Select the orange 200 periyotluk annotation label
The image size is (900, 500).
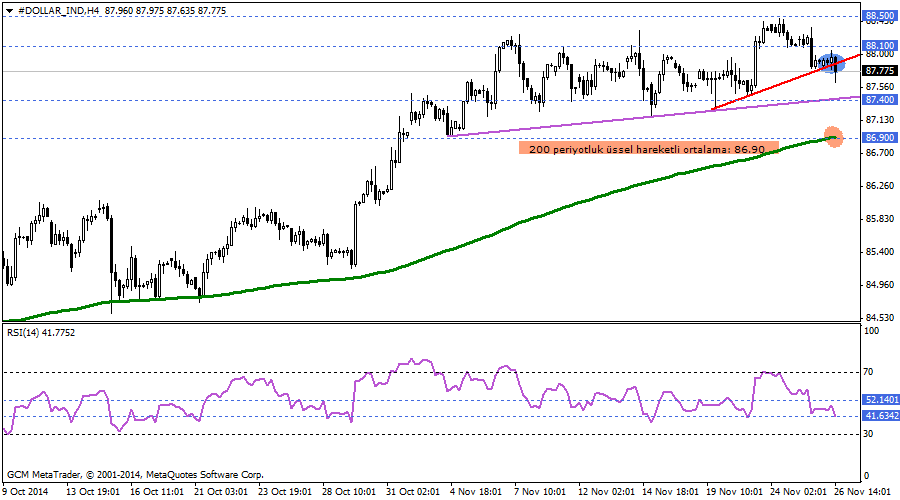point(648,148)
